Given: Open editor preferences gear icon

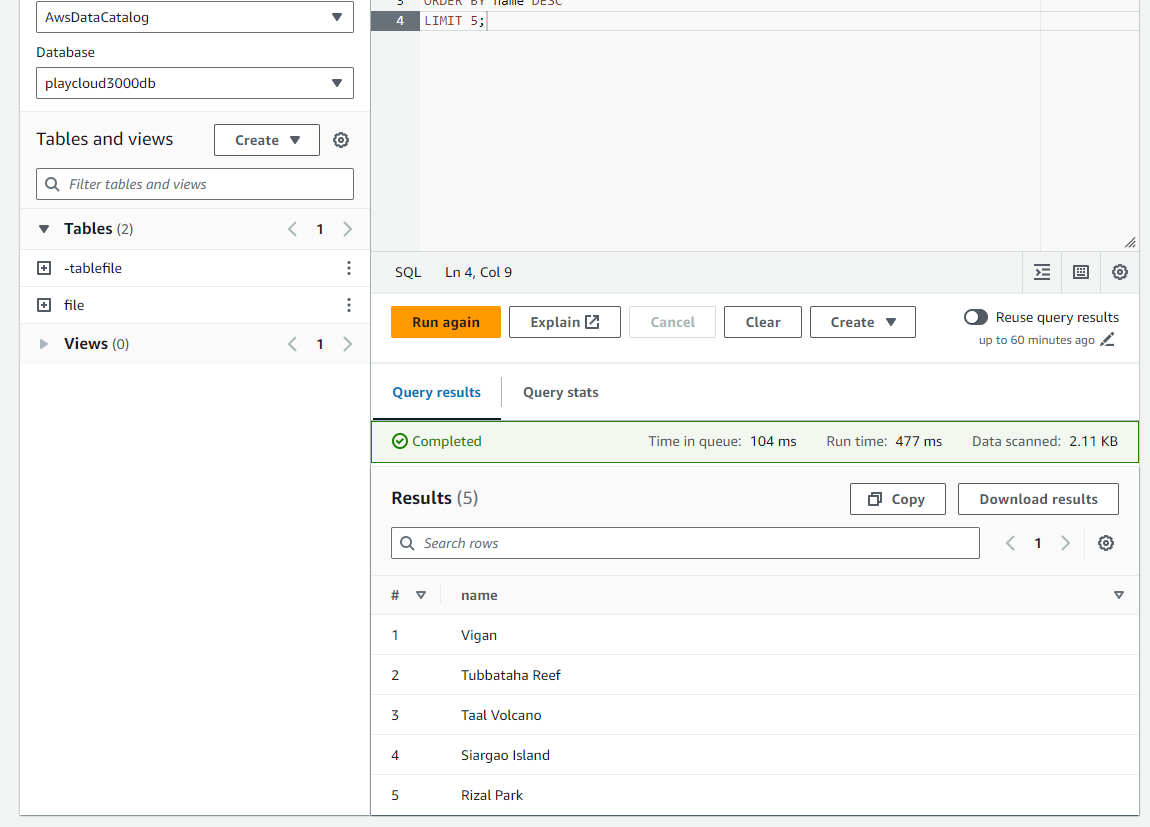Looking at the screenshot, I should coord(1120,272).
